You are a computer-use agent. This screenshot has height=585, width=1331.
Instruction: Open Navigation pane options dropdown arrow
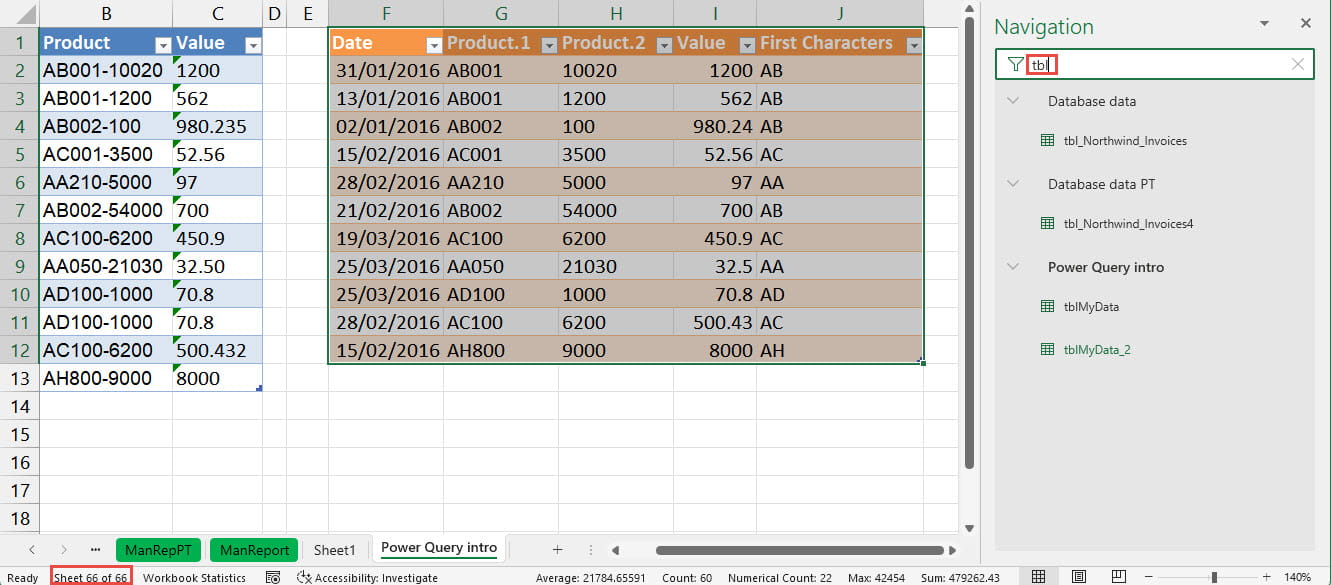pos(1264,24)
